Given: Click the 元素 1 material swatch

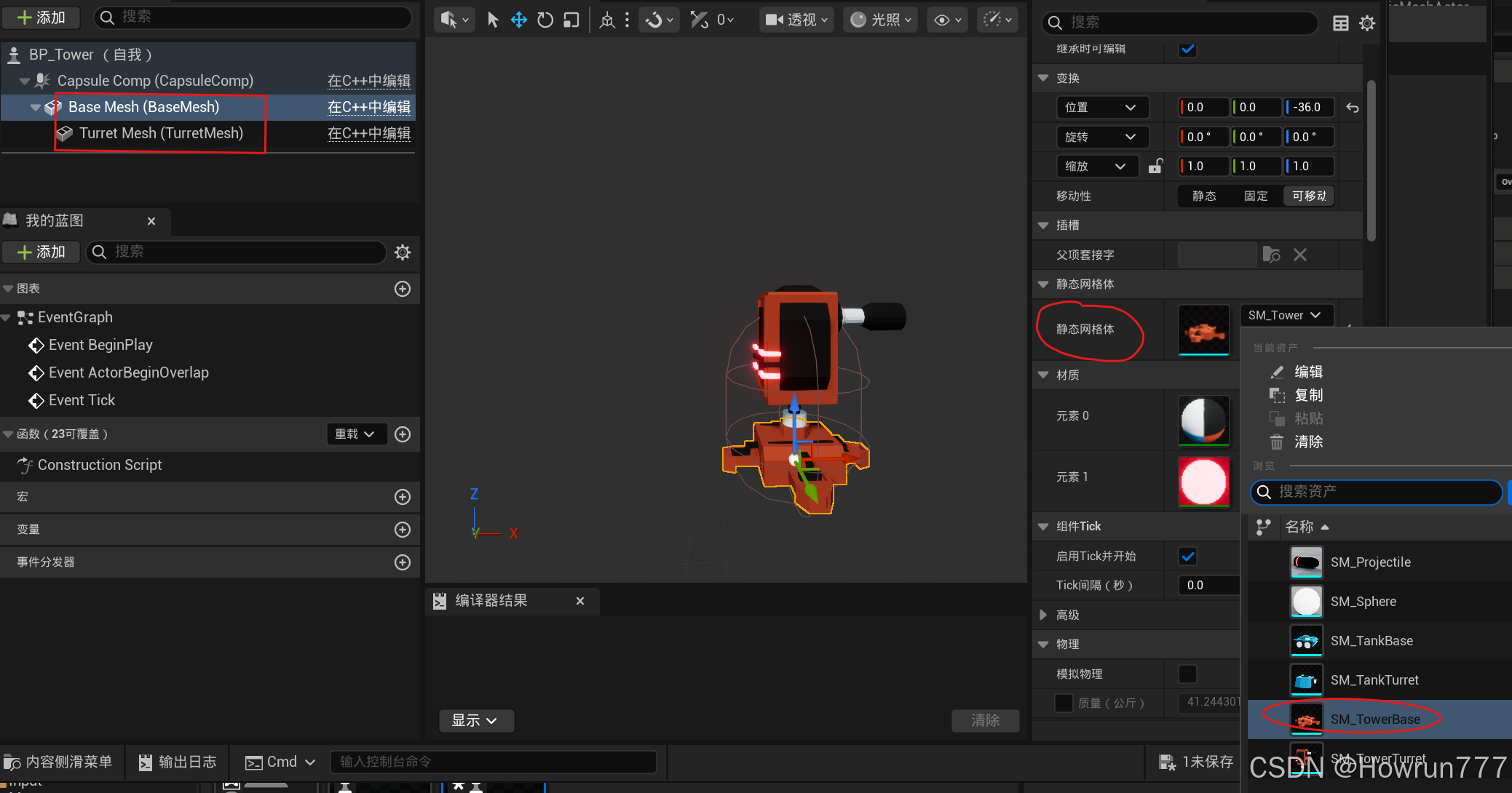Looking at the screenshot, I should pyautogui.click(x=1203, y=482).
